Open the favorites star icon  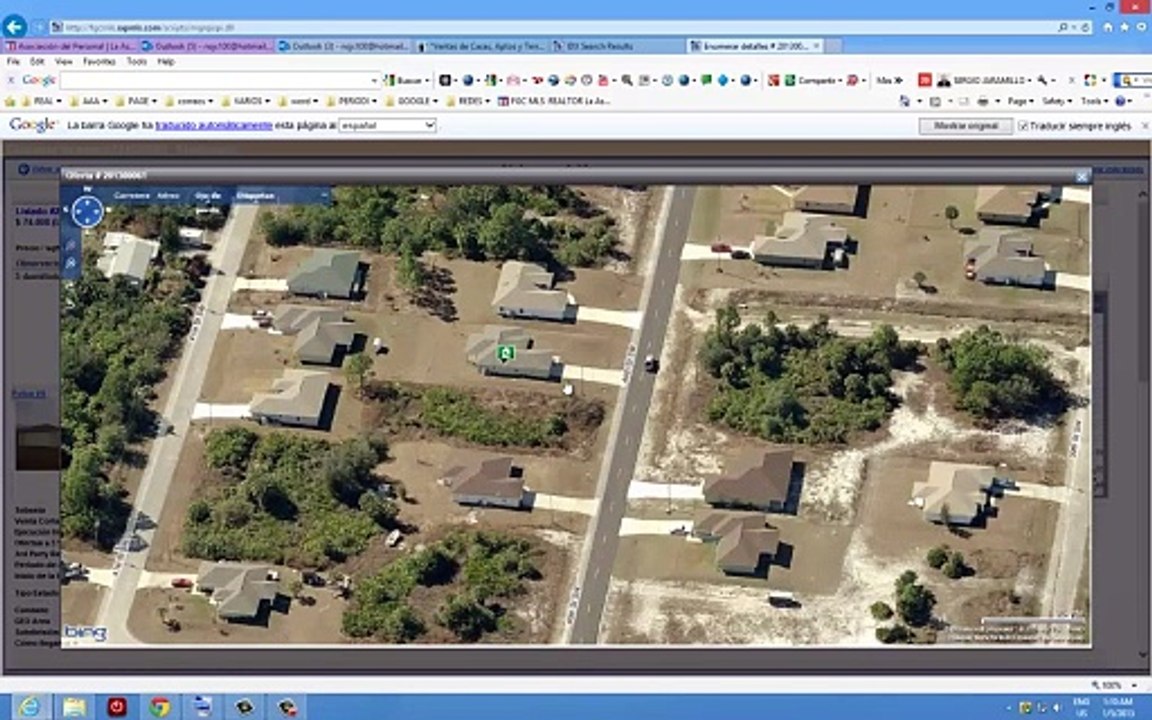(1124, 27)
